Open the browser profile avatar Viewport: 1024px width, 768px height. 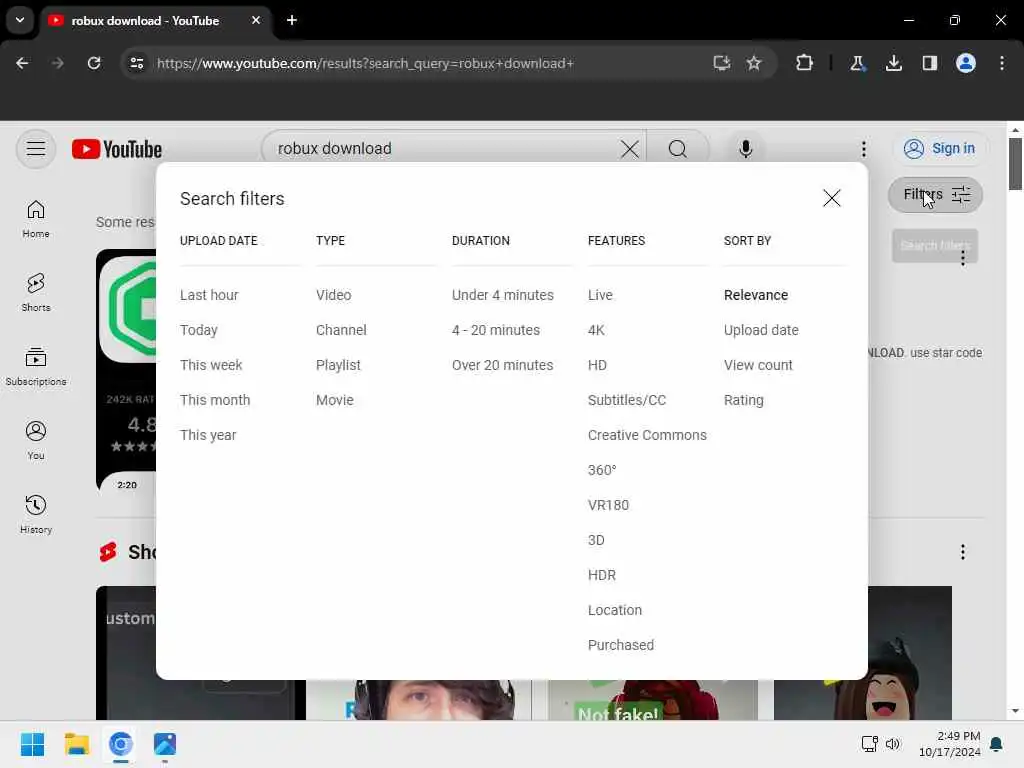coord(966,63)
